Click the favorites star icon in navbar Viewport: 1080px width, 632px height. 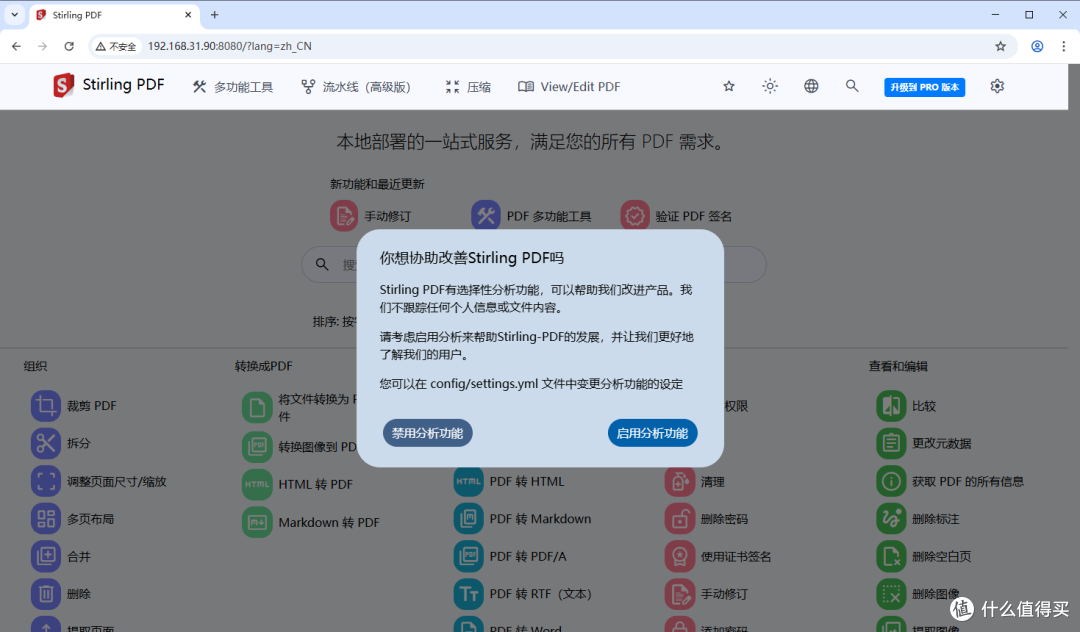point(729,86)
